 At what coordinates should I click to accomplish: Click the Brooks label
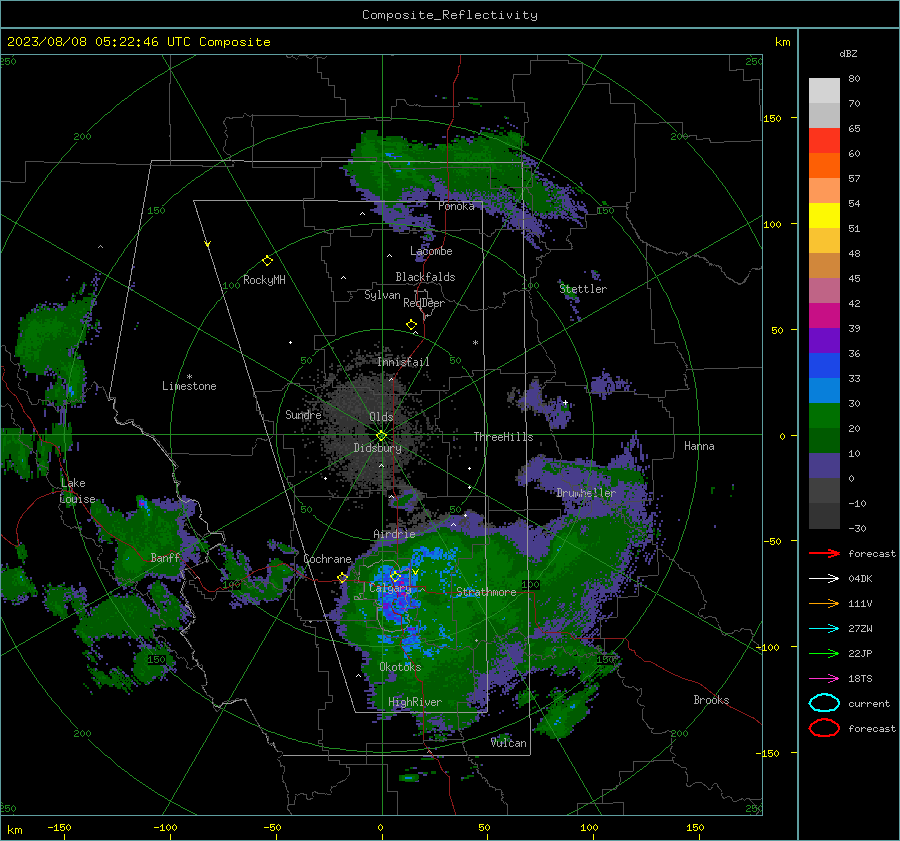point(711,700)
